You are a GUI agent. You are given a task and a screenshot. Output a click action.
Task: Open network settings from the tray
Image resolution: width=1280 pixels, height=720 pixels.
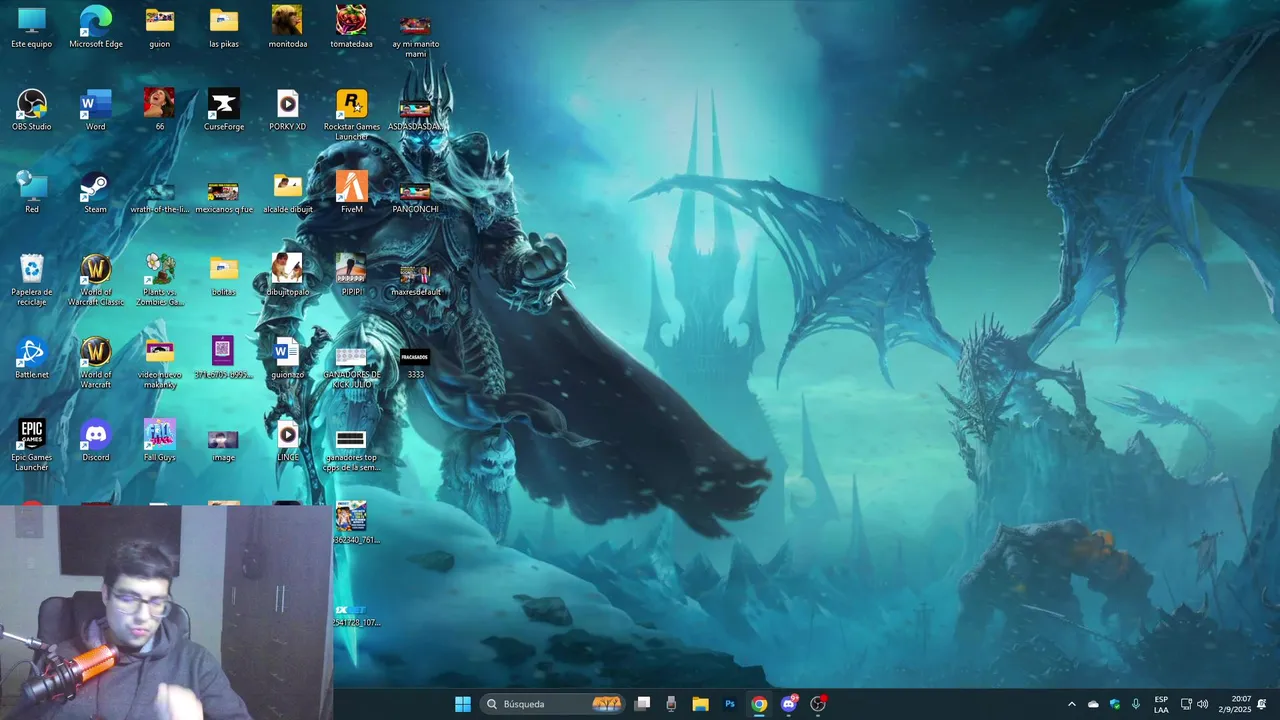click(x=1186, y=704)
